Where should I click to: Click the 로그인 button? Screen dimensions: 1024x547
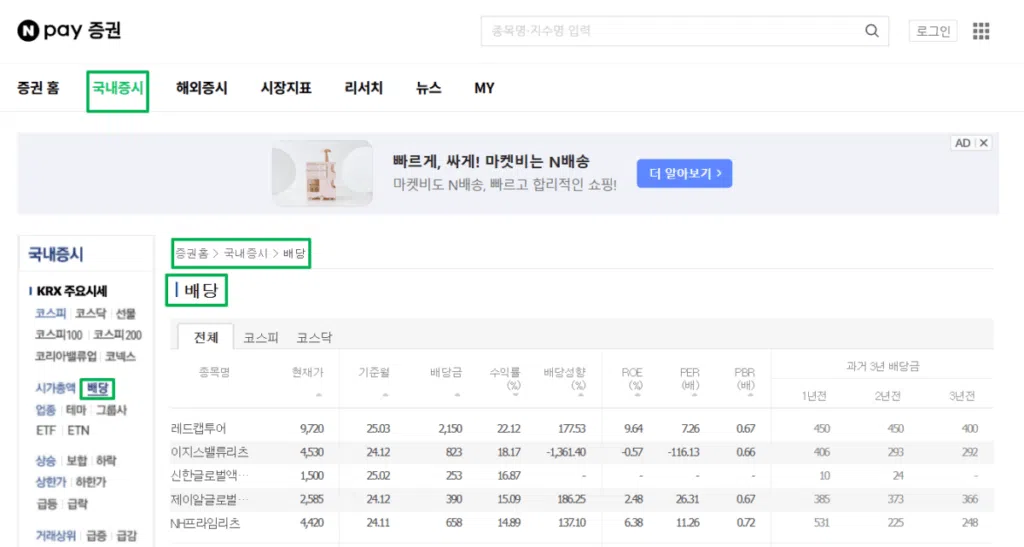pyautogui.click(x=933, y=31)
